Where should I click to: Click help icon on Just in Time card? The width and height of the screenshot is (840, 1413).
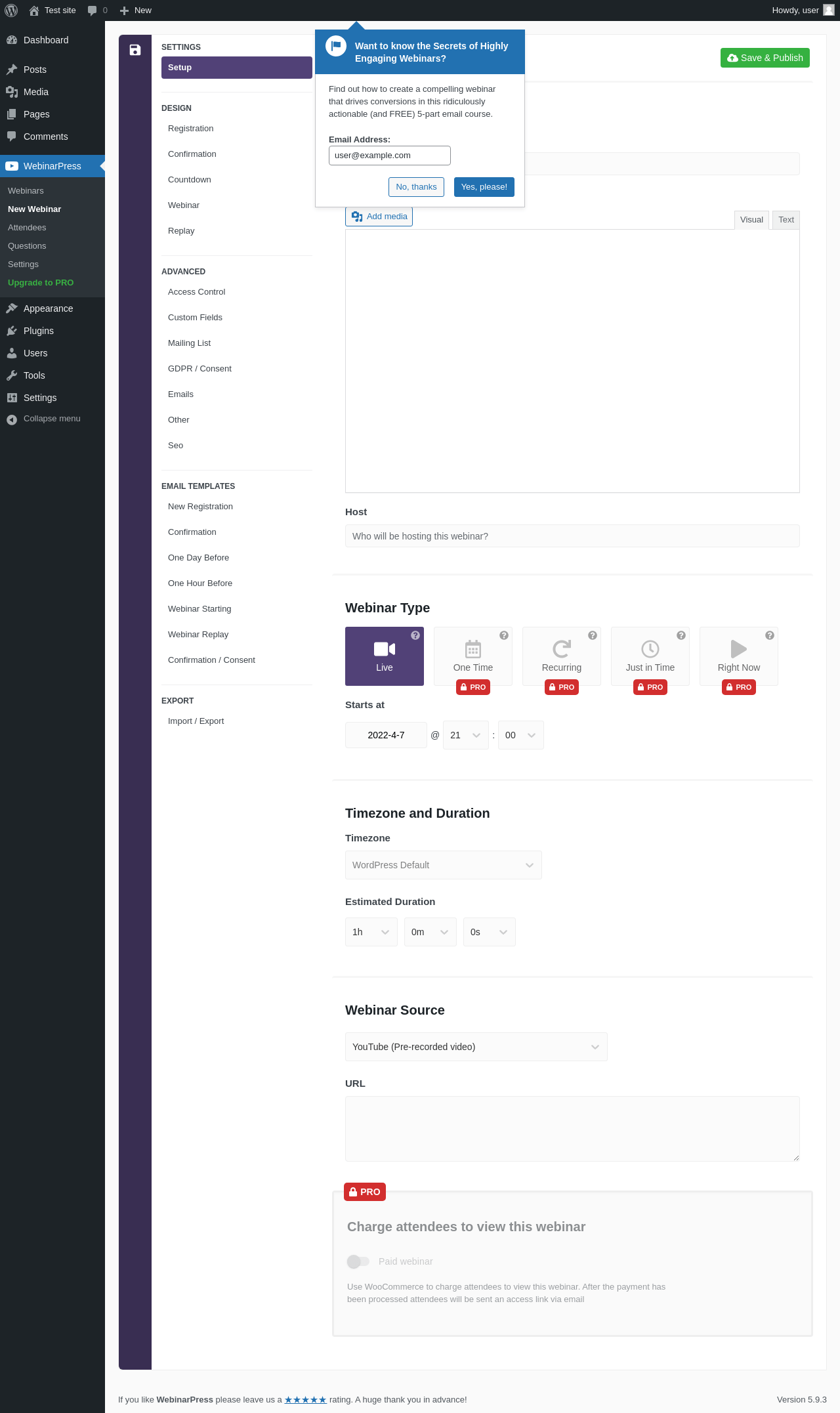[681, 635]
